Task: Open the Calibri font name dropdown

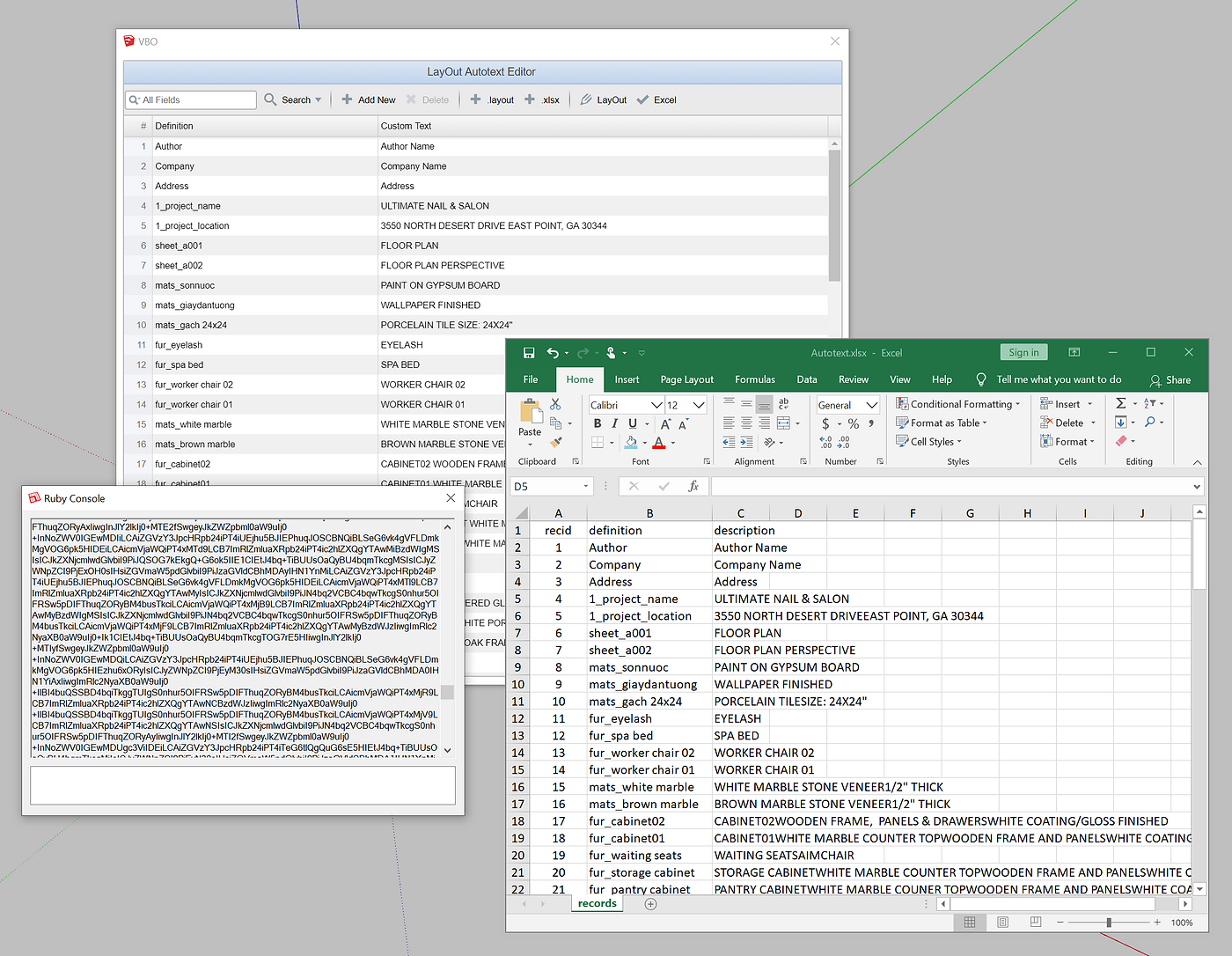Action: point(656,405)
